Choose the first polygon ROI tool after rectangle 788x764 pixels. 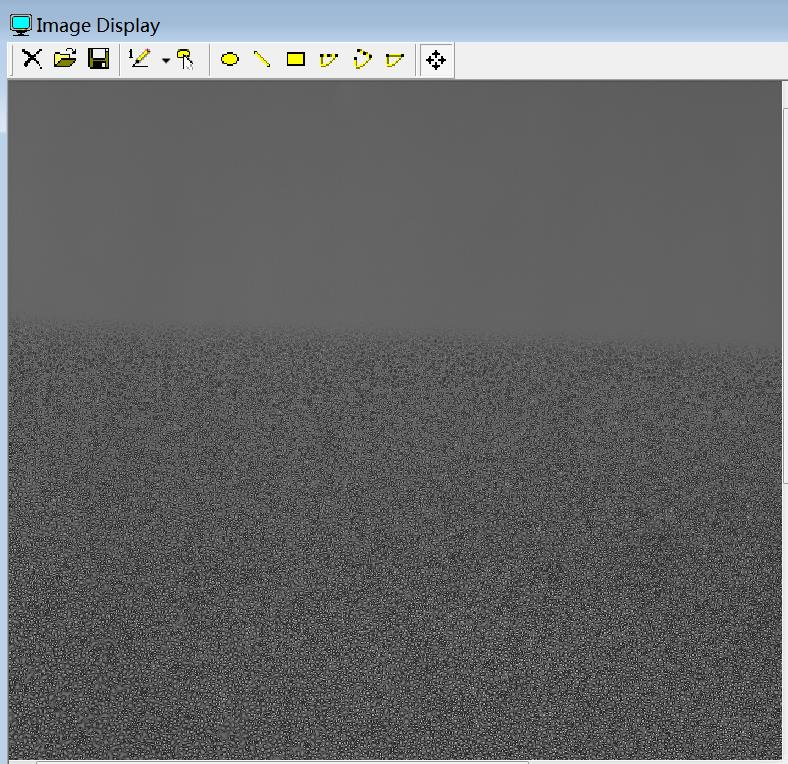(x=328, y=60)
